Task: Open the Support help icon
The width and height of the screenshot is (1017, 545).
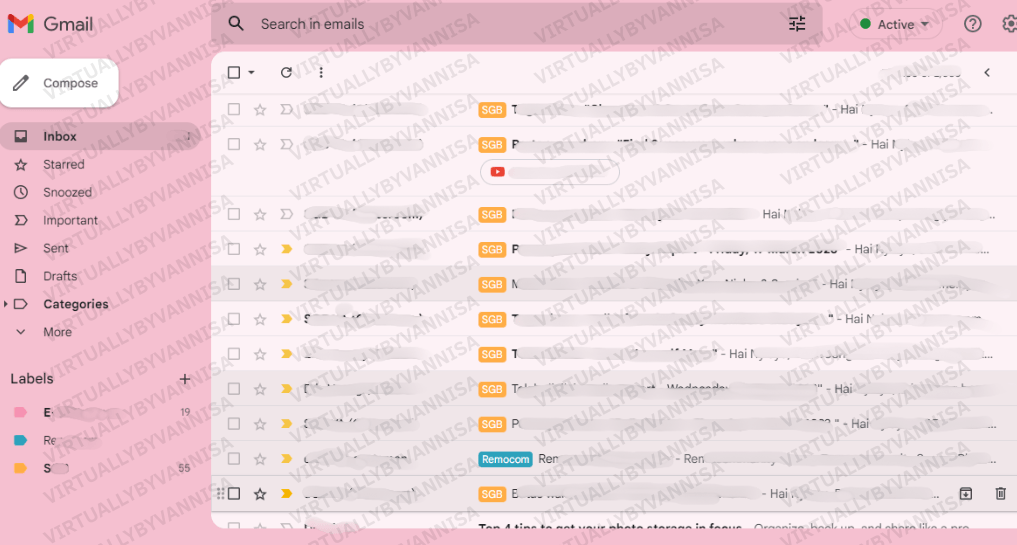Action: tap(972, 24)
